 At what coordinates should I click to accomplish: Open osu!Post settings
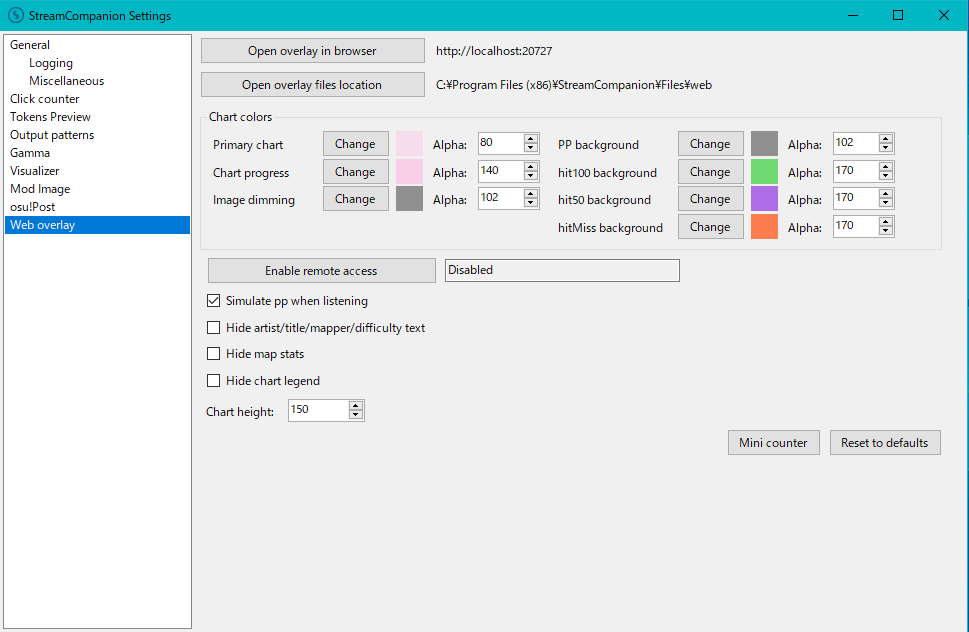[x=32, y=207]
